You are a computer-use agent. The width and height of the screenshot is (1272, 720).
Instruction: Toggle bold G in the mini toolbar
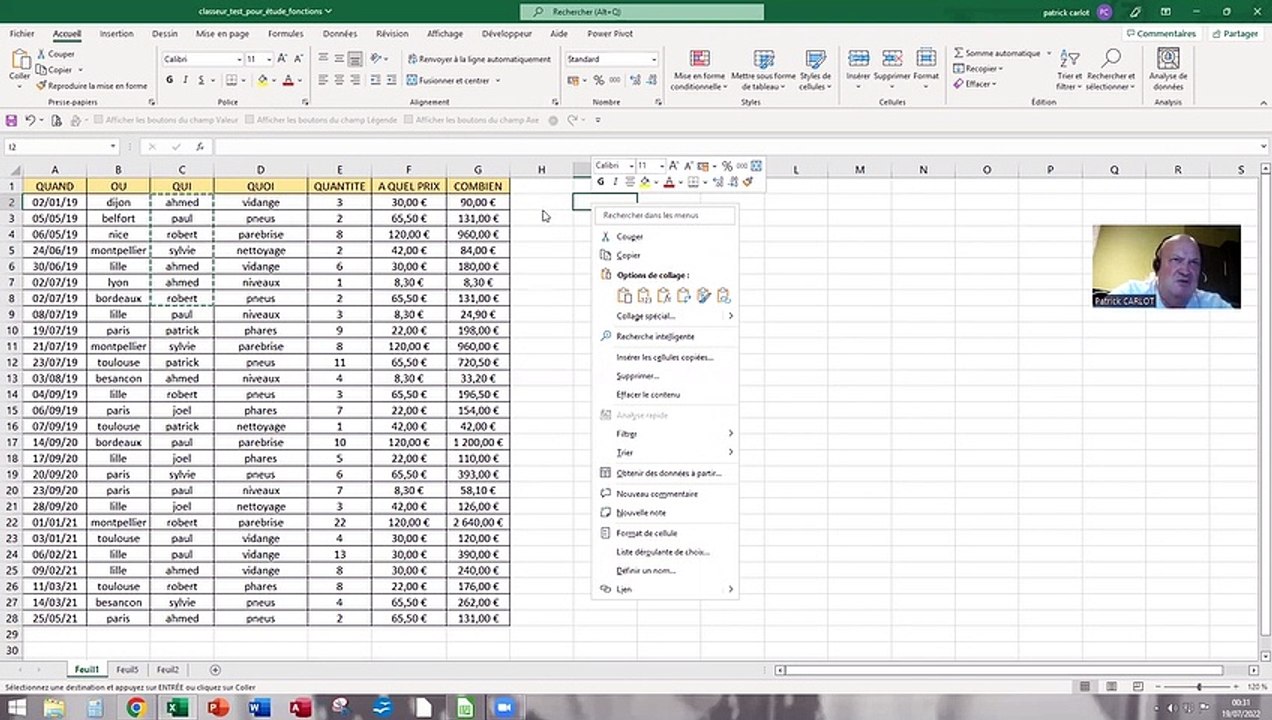click(601, 182)
